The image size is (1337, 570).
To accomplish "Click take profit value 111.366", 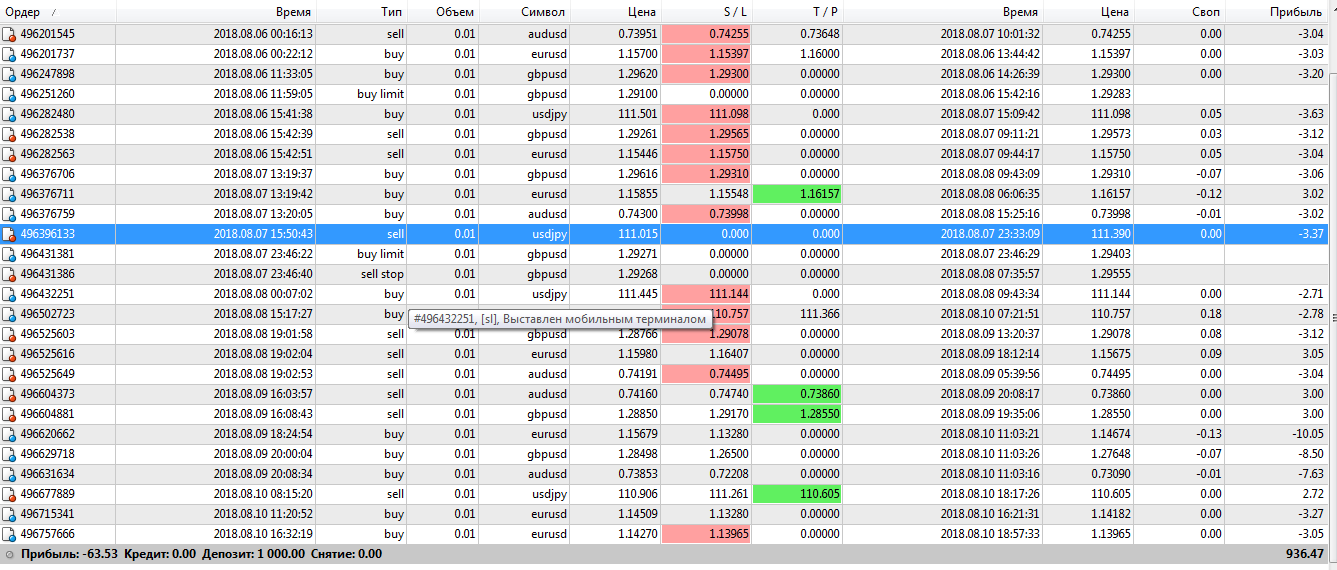I will 820,314.
